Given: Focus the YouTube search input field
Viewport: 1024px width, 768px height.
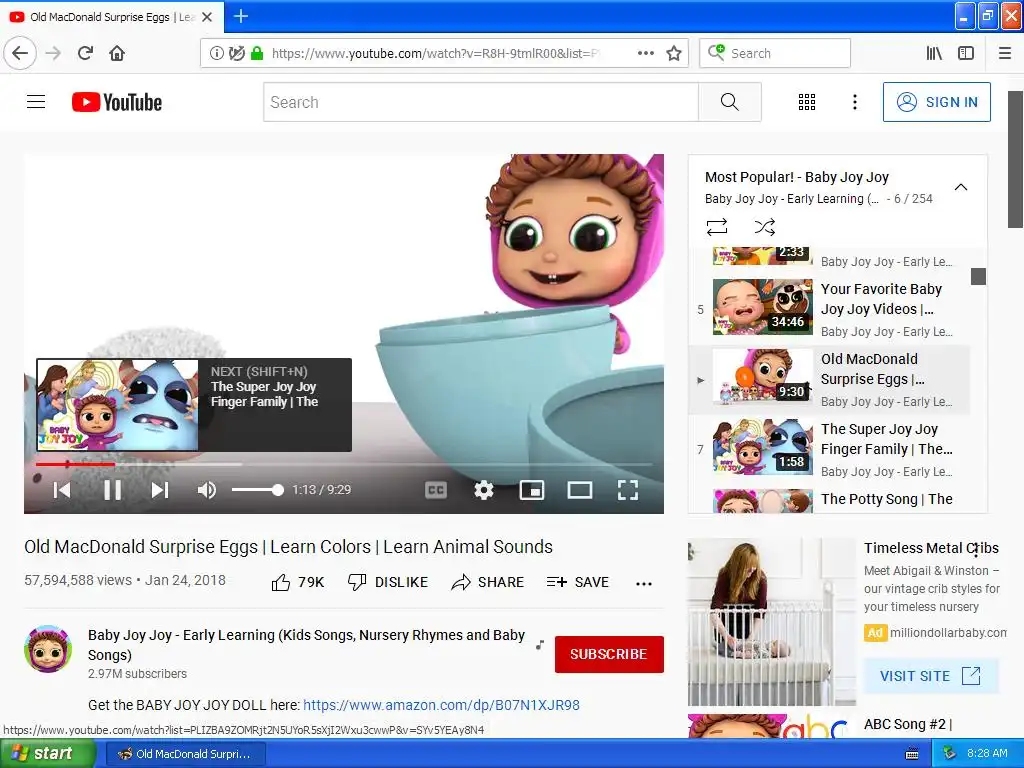Looking at the screenshot, I should [481, 102].
